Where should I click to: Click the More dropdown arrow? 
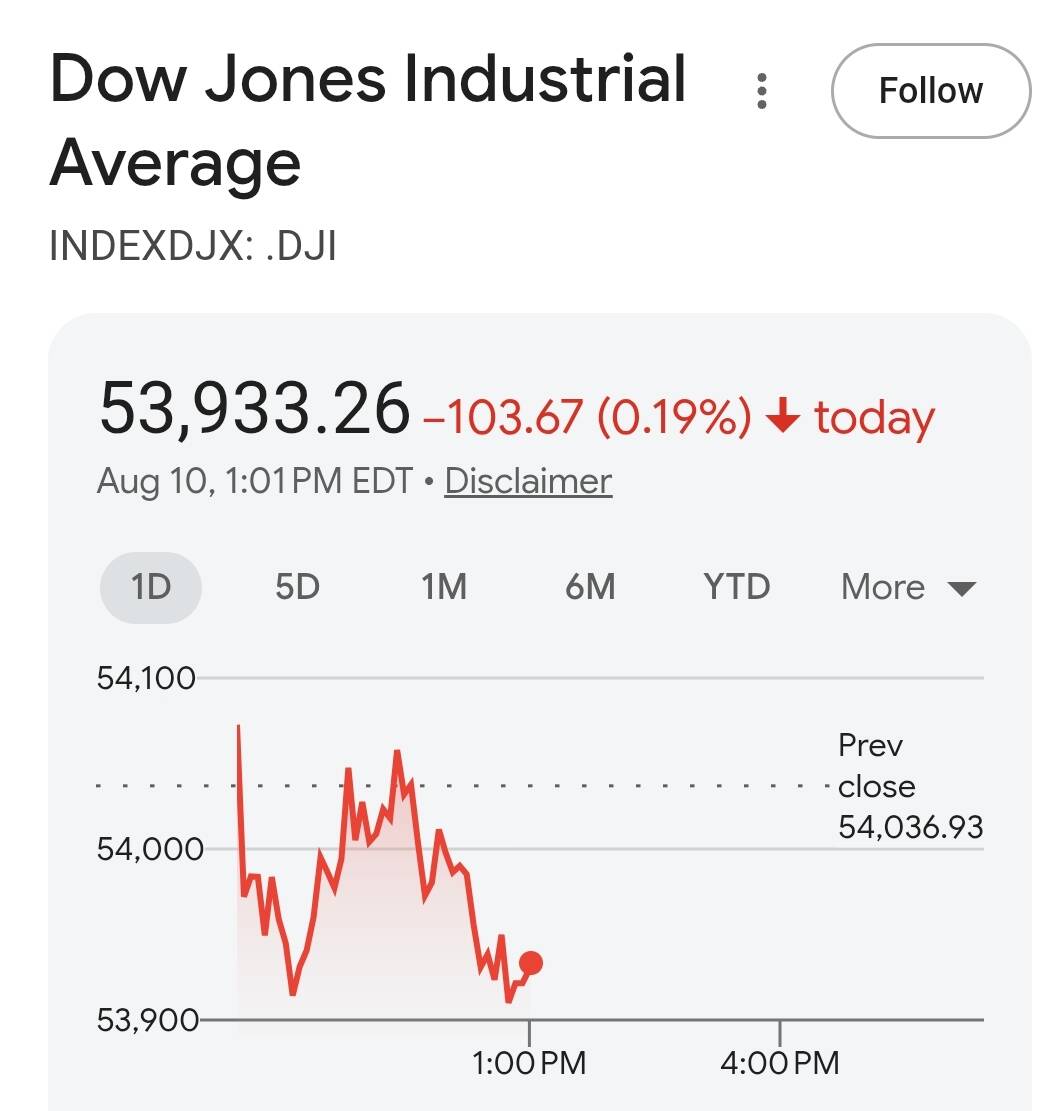961,589
